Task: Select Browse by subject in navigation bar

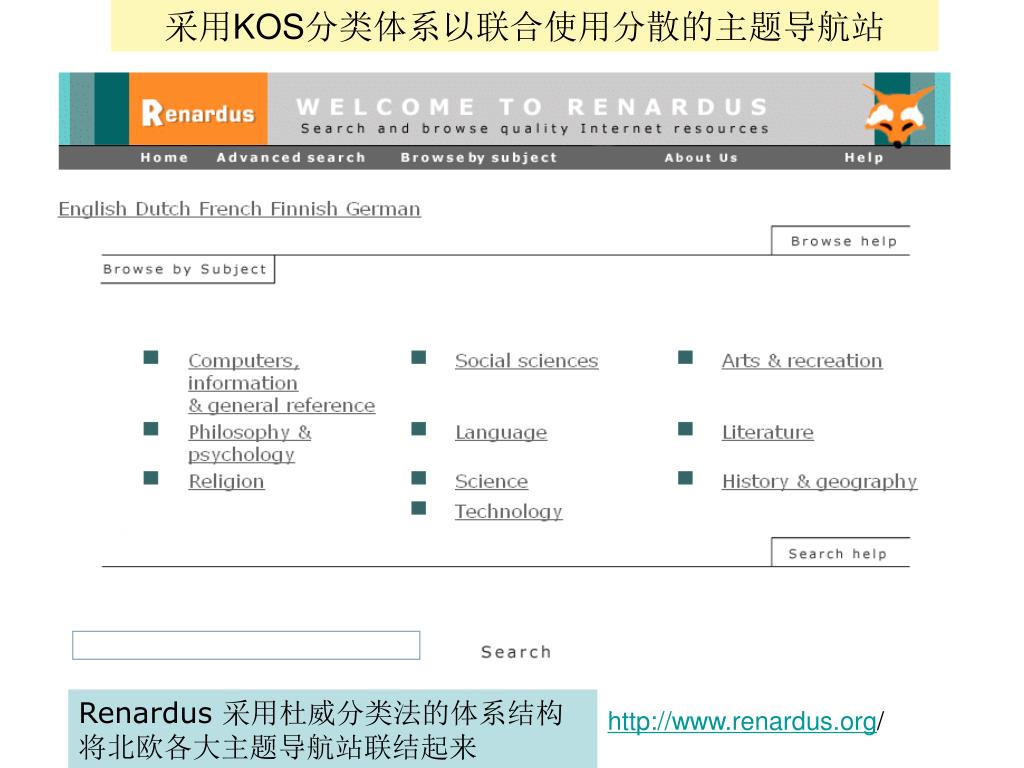Action: pyautogui.click(x=479, y=157)
